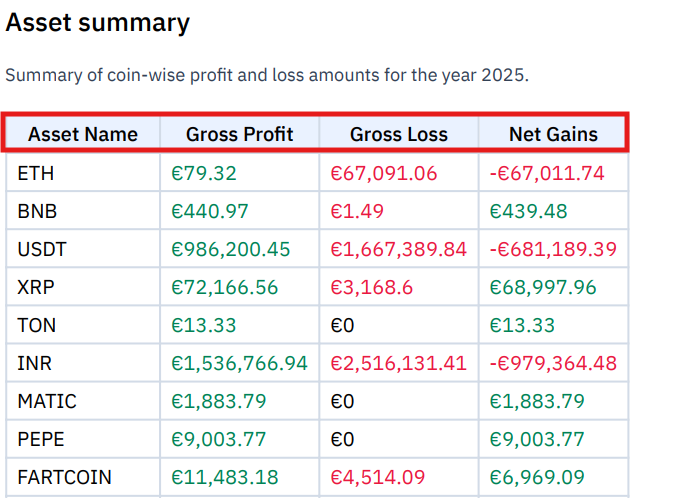Click the Net Gains column header

click(554, 134)
